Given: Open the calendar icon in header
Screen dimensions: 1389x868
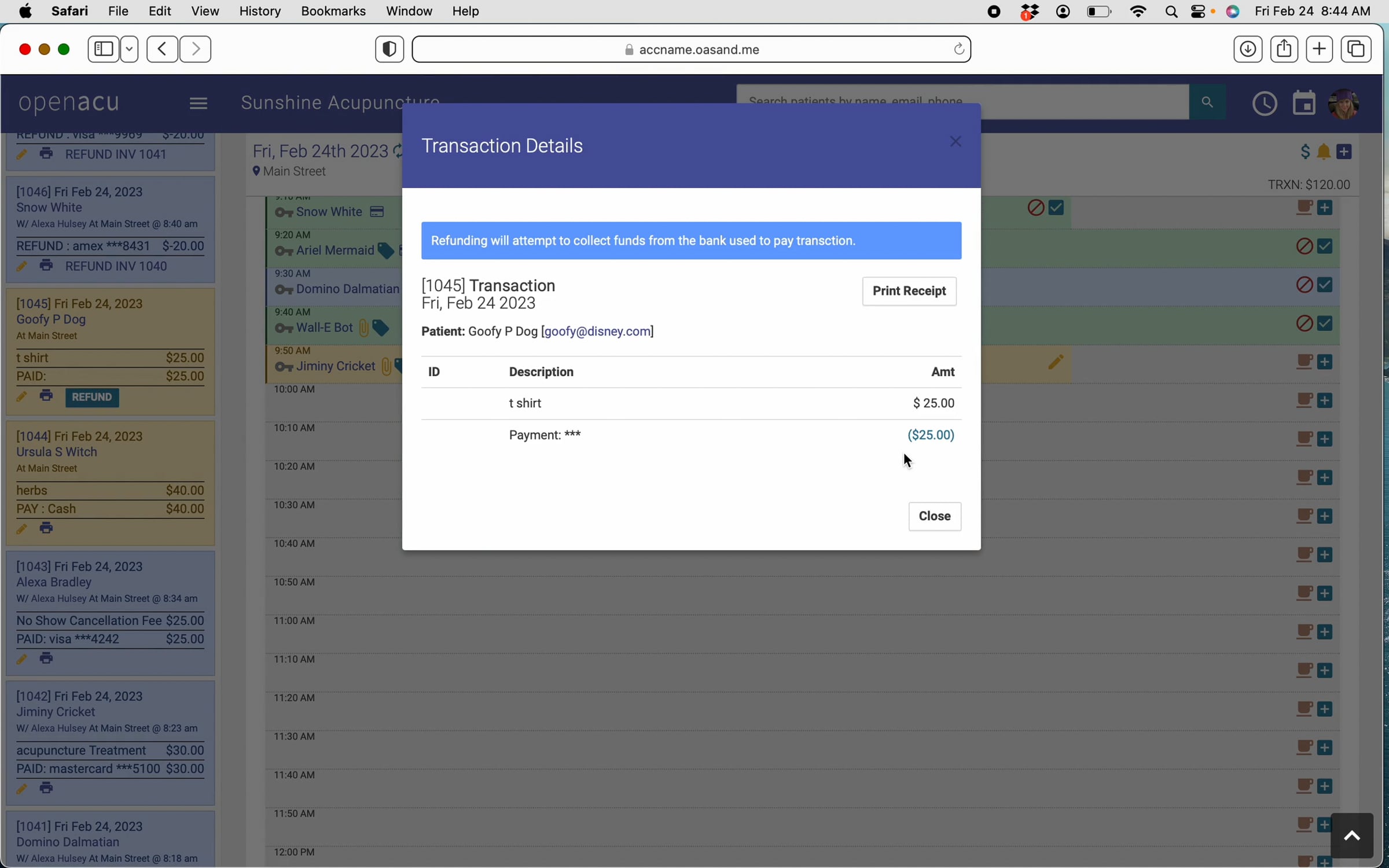Looking at the screenshot, I should pos(1303,104).
